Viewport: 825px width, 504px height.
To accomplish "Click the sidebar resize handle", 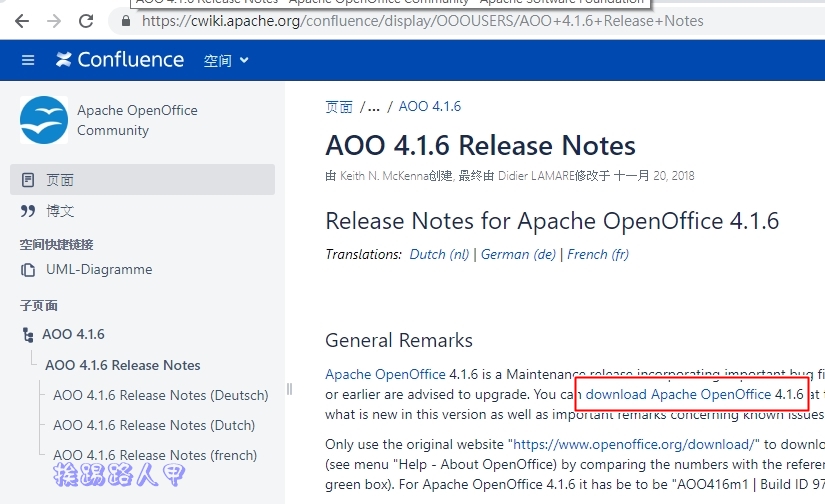I will point(289,389).
